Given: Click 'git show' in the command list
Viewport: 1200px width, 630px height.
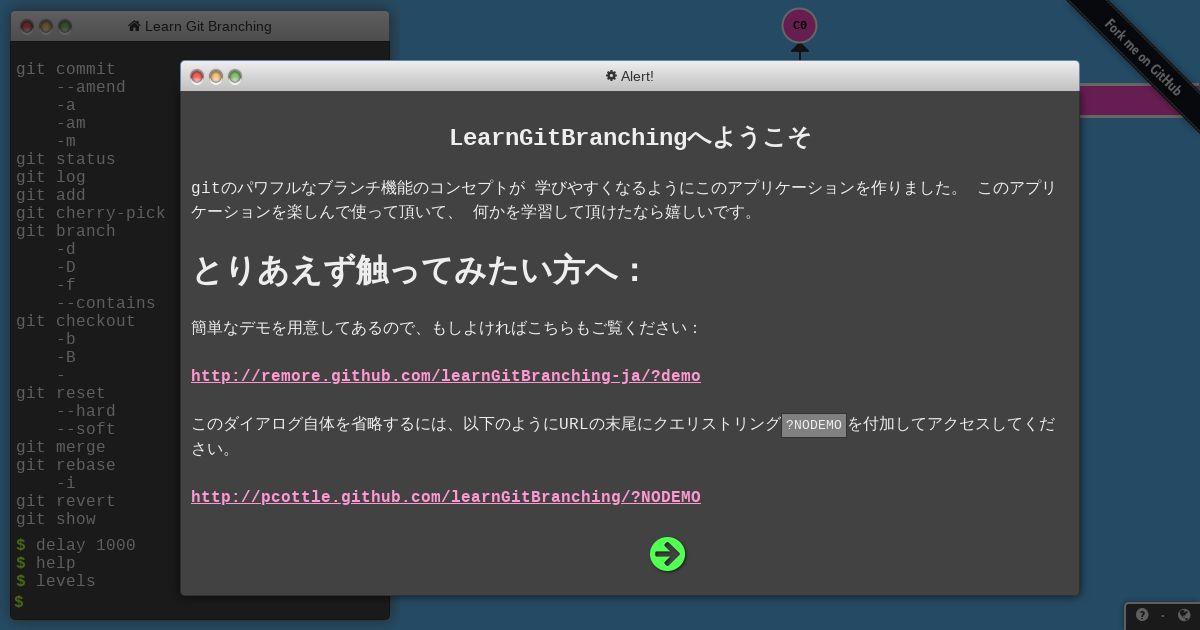Looking at the screenshot, I should pyautogui.click(x=56, y=519).
